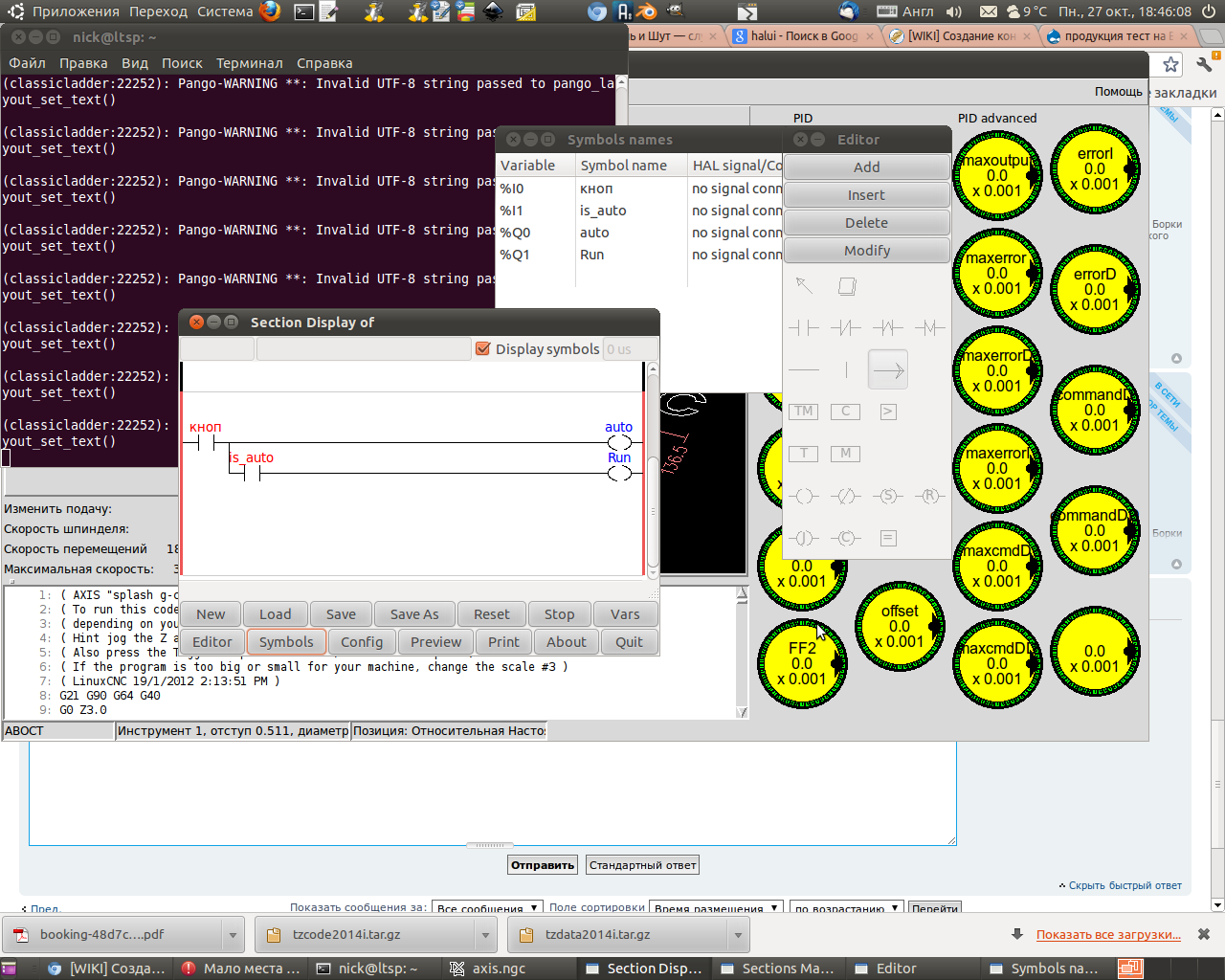The image size is (1225, 980).
Task: Click the Insert button in Editor
Action: click(x=867, y=195)
